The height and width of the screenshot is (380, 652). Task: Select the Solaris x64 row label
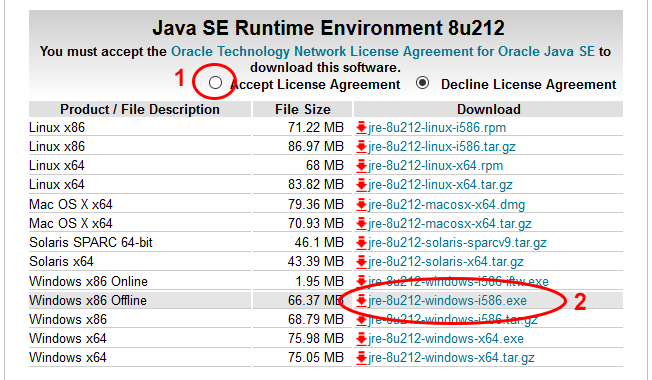point(61,262)
